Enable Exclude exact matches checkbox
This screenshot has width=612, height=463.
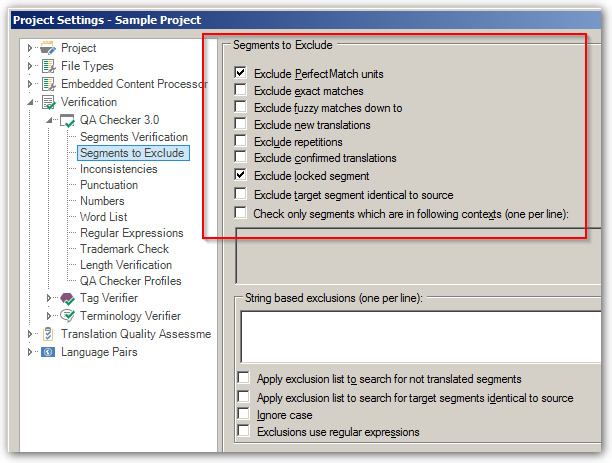(240, 89)
